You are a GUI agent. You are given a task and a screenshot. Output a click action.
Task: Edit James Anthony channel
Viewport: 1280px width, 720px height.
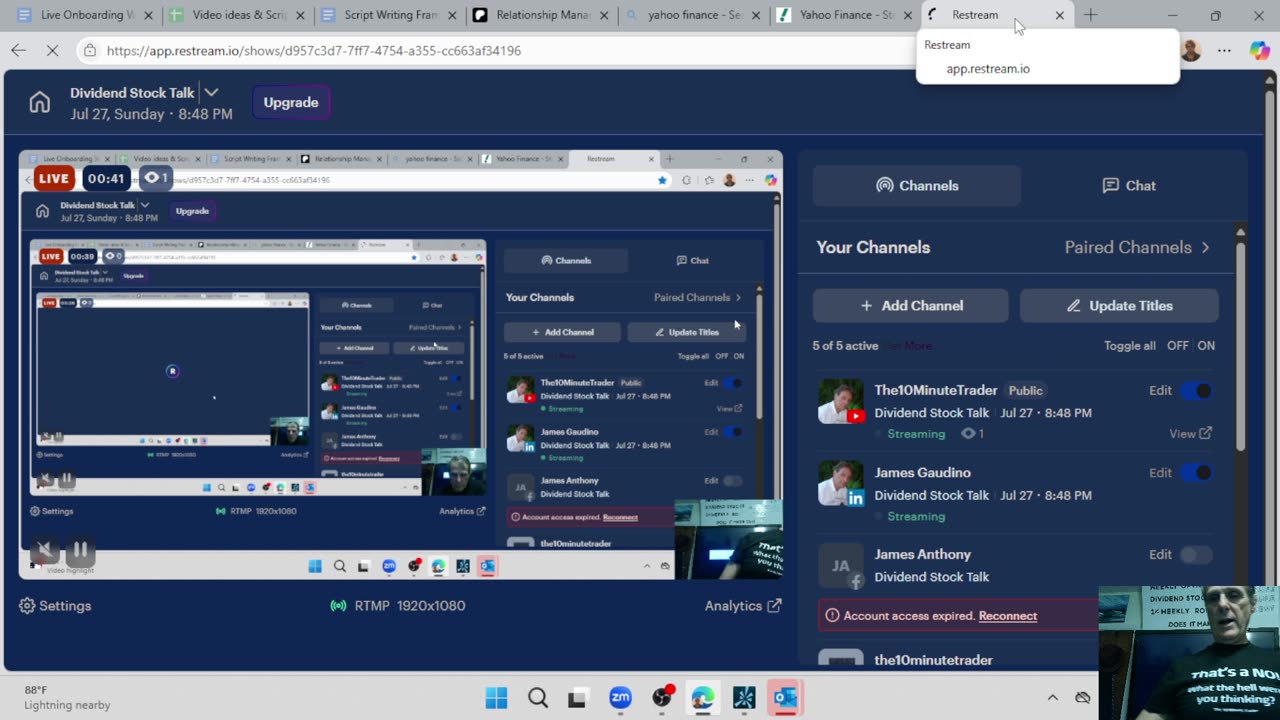pyautogui.click(x=1160, y=555)
